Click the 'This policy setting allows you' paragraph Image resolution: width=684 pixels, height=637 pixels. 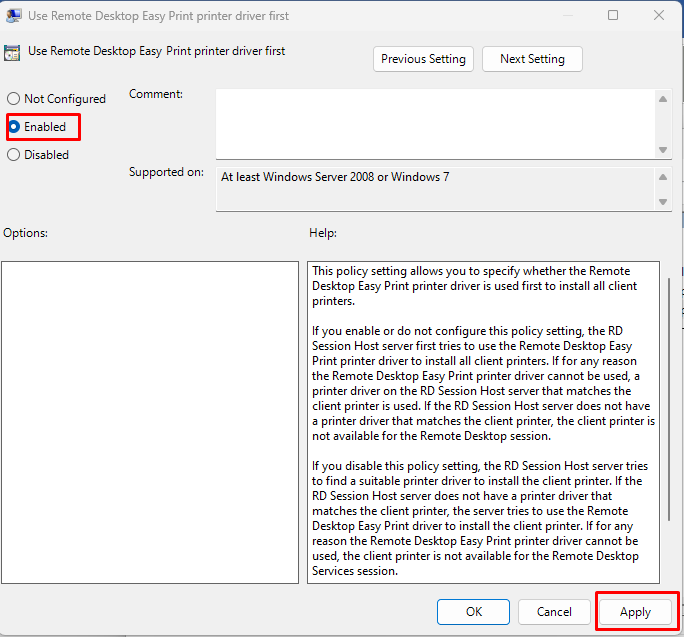[x=475, y=286]
